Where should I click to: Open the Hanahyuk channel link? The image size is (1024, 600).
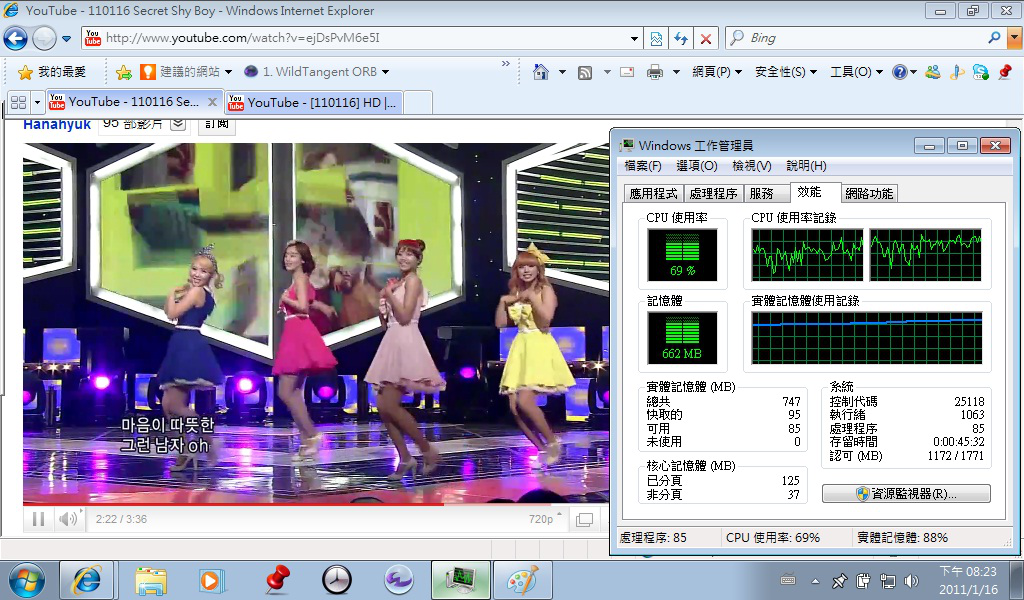pos(57,124)
